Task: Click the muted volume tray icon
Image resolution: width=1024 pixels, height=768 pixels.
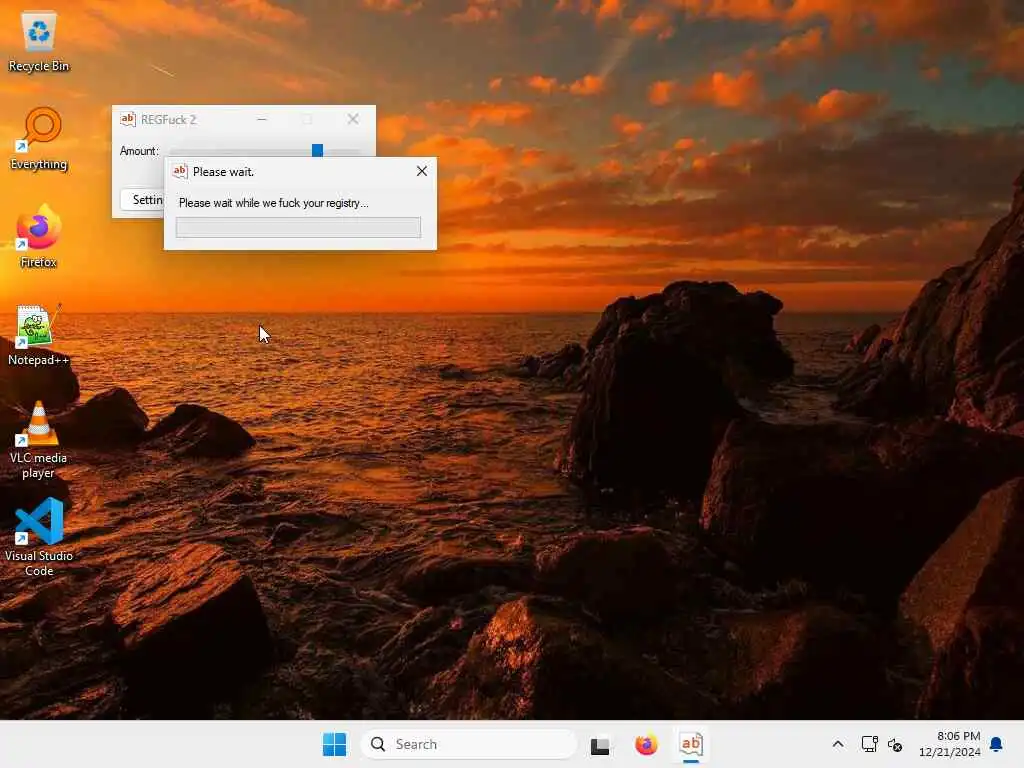Action: (895, 744)
